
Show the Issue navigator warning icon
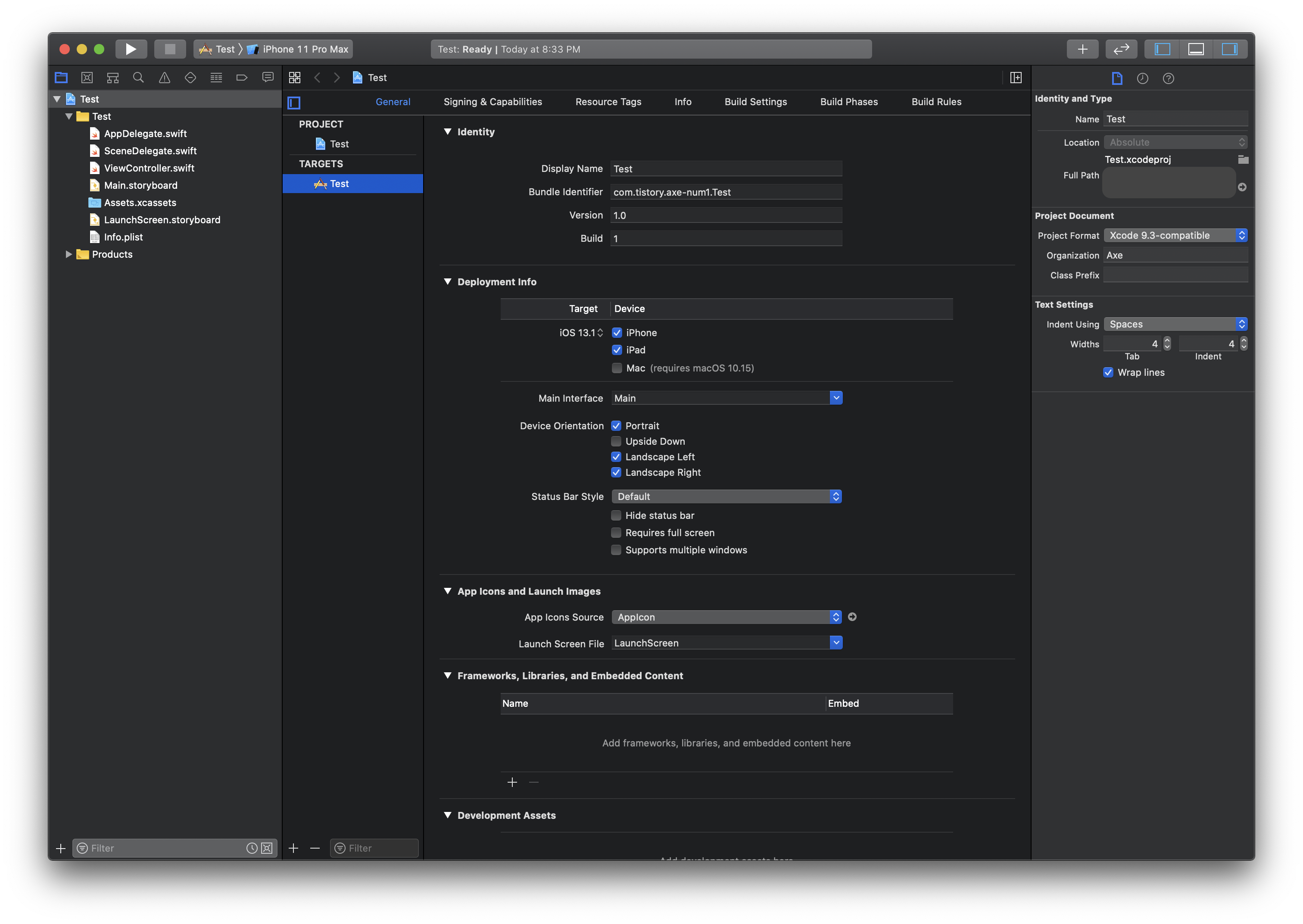[164, 78]
